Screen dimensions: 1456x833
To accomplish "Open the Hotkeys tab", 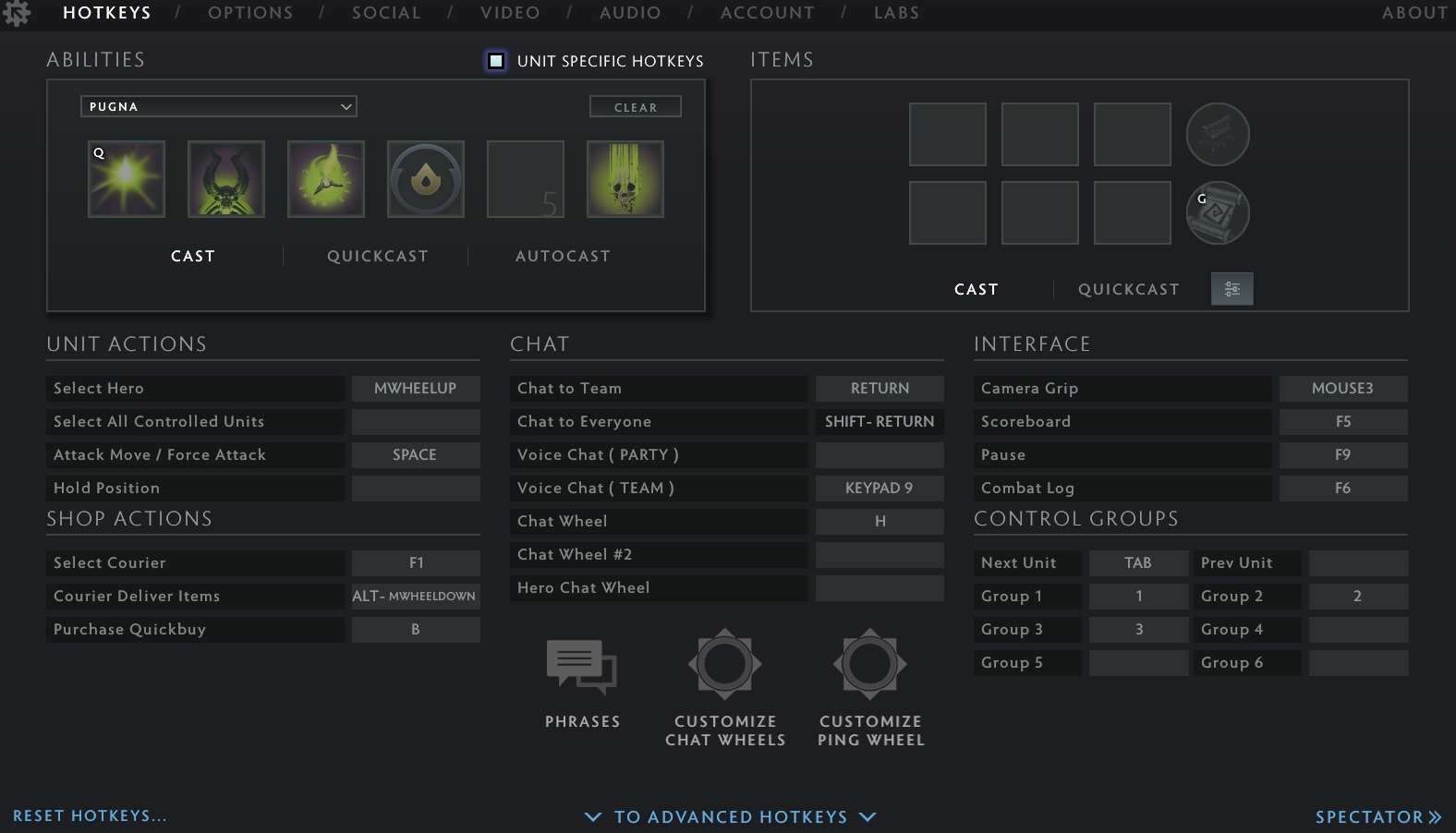I will (107, 13).
